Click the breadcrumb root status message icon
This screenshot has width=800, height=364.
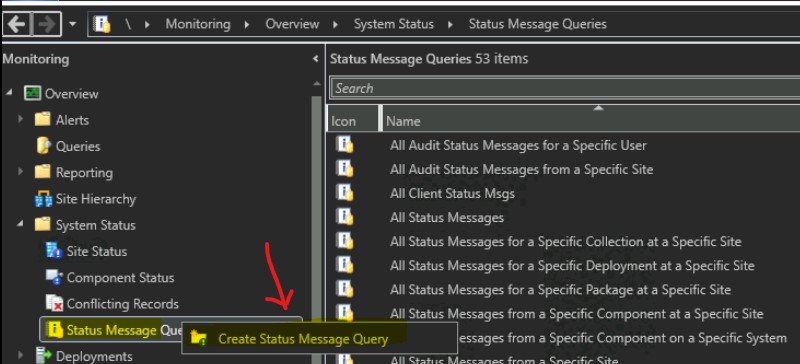[x=102, y=24]
